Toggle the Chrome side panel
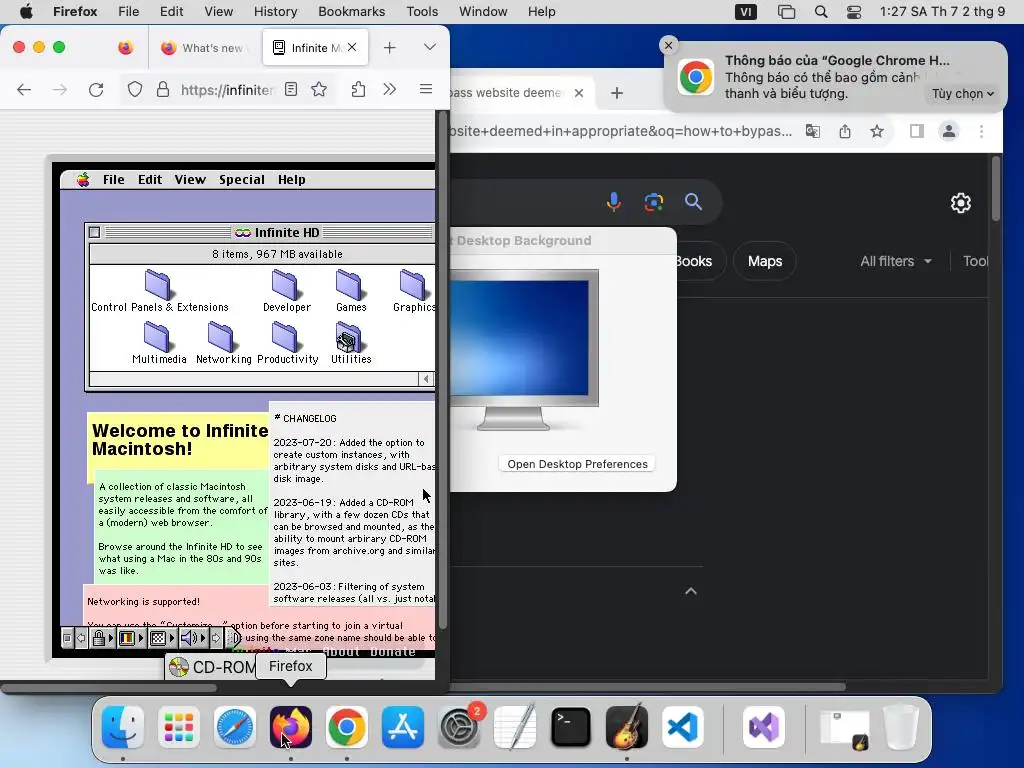This screenshot has width=1024, height=768. [x=916, y=132]
